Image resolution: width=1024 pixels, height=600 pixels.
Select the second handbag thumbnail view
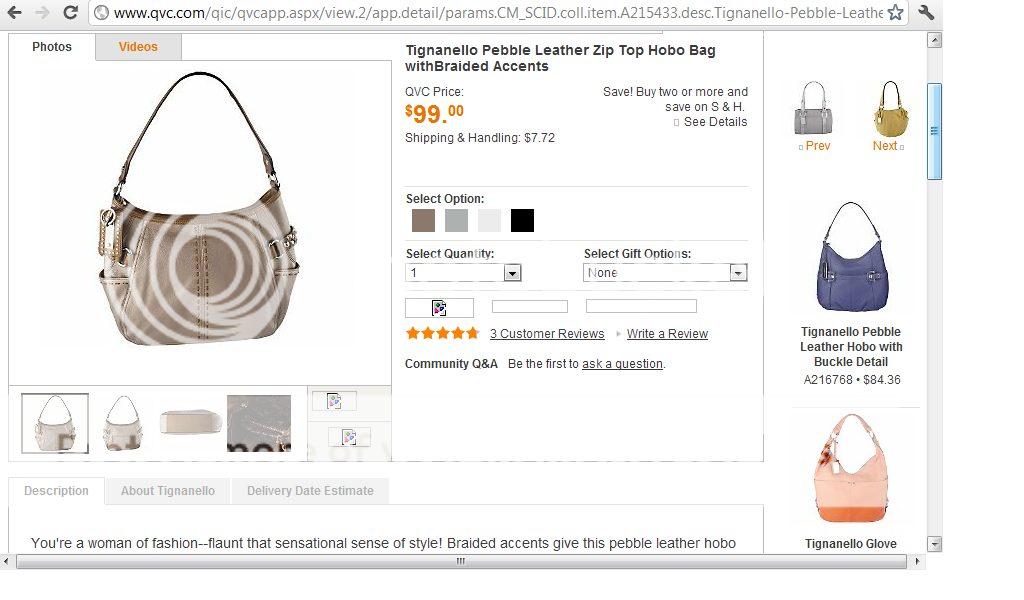(x=124, y=423)
